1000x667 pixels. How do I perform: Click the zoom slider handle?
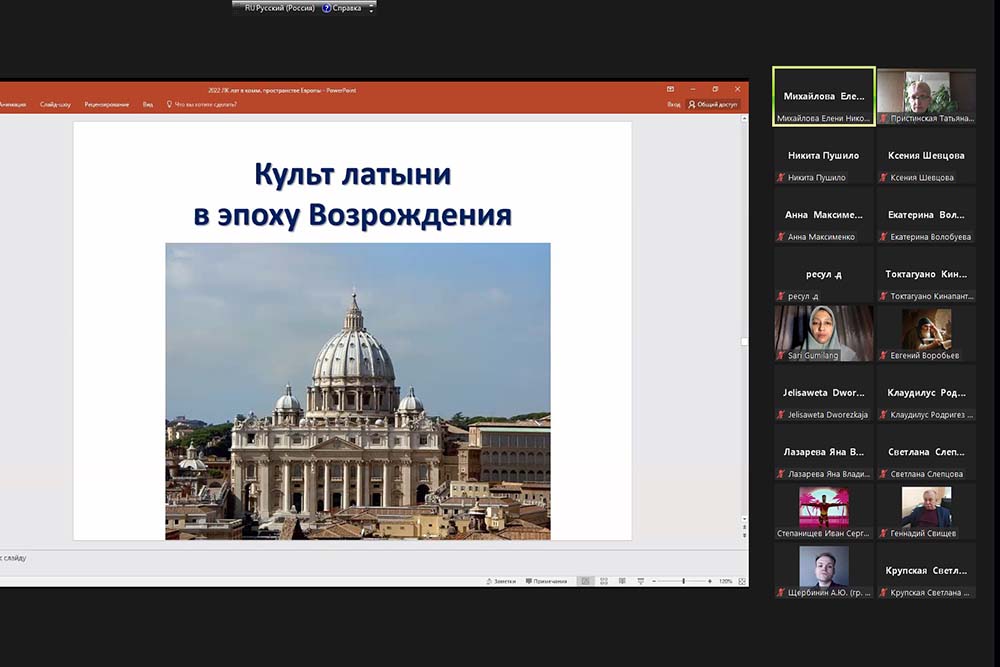coord(684,581)
